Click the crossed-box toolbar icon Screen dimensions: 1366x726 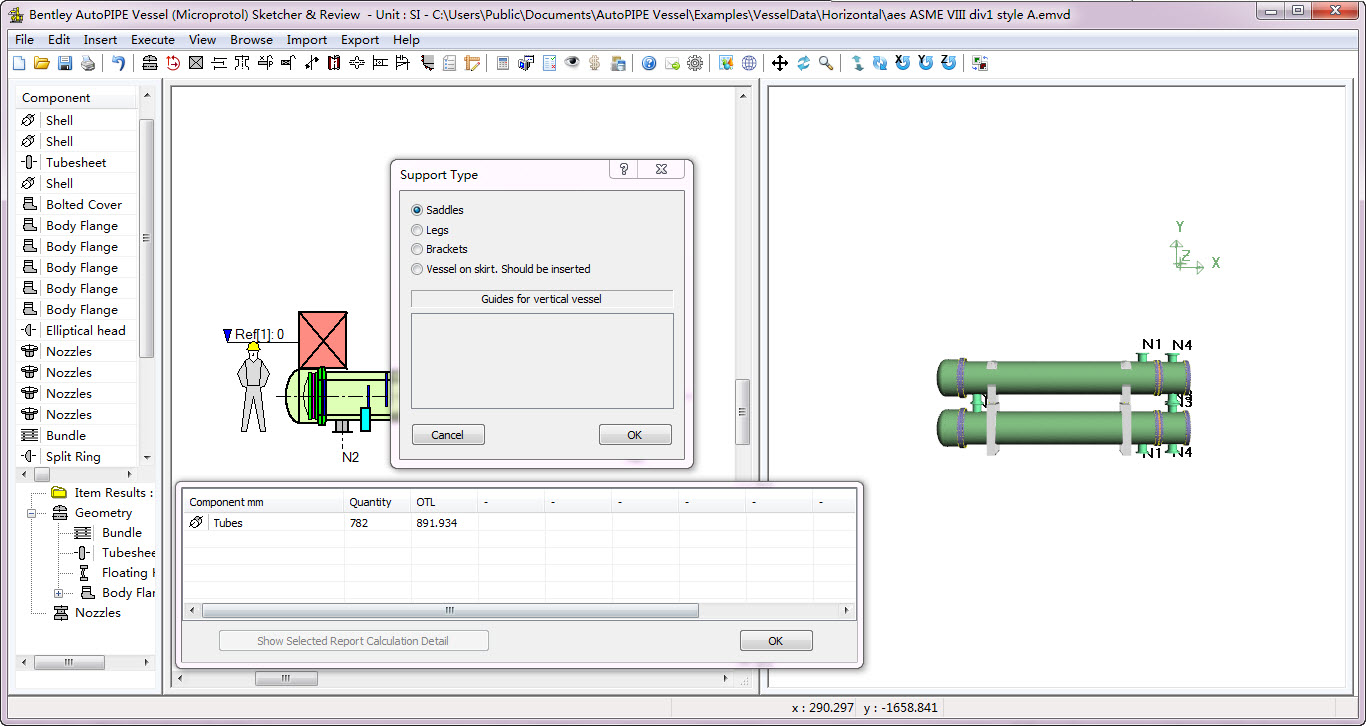click(x=196, y=63)
